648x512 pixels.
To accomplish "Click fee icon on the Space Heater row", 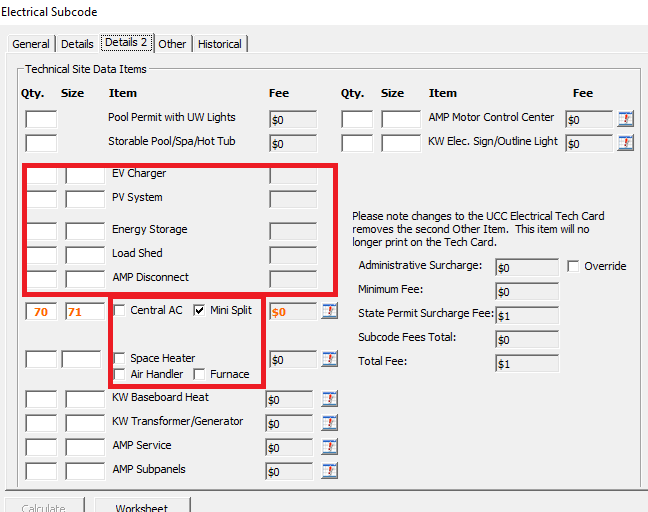I will pos(329,359).
